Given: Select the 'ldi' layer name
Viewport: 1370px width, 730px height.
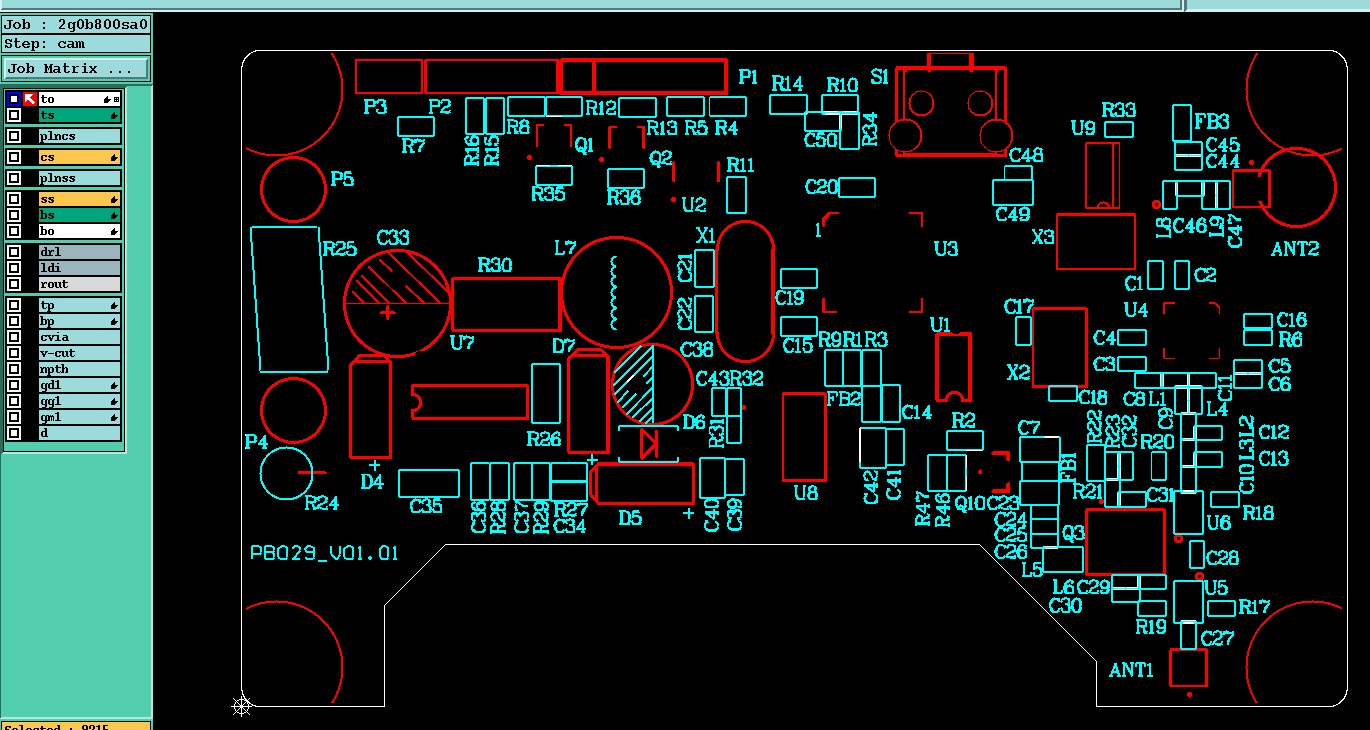Looking at the screenshot, I should pyautogui.click(x=79, y=268).
